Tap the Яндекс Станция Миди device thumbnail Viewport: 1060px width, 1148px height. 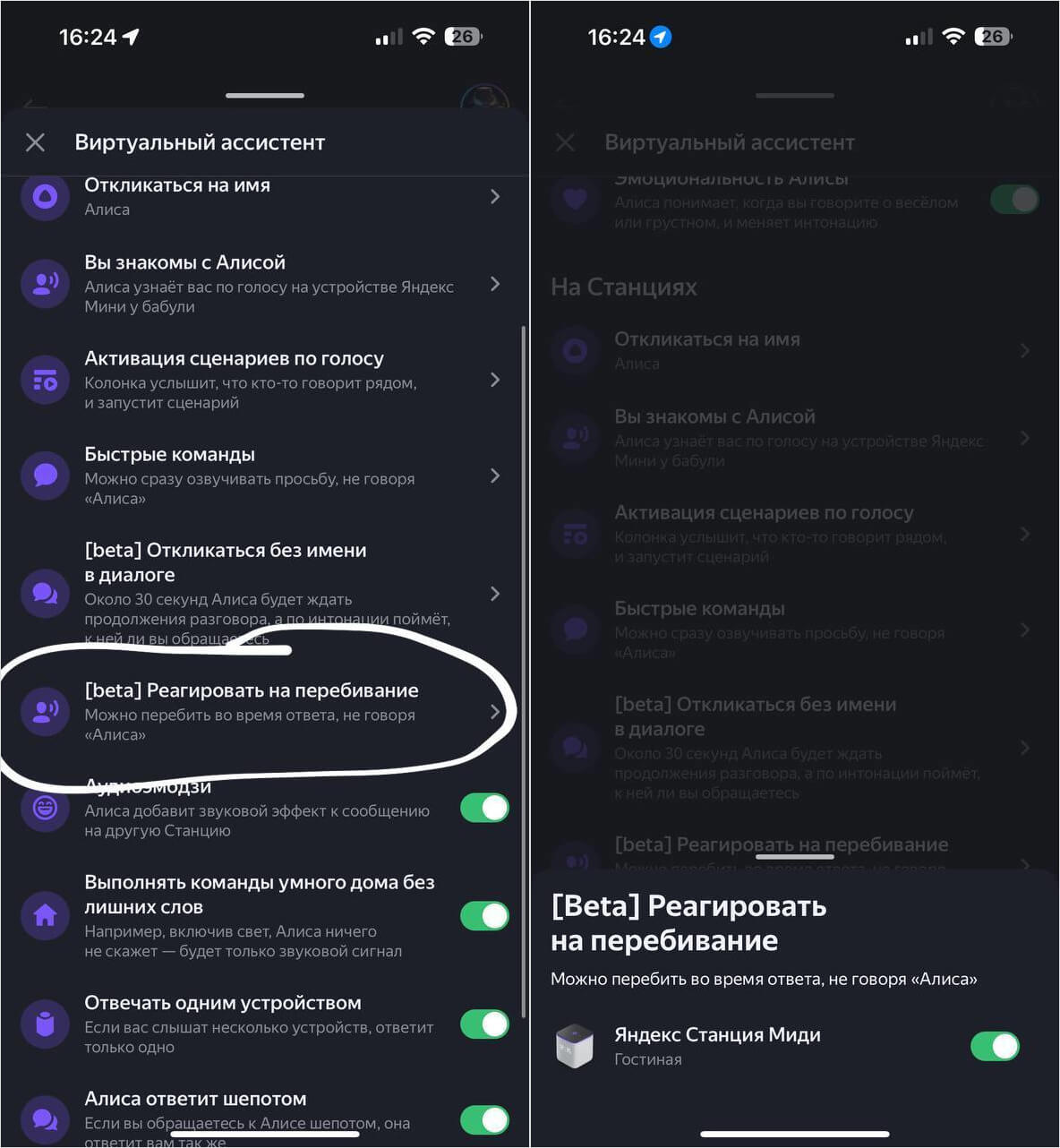[x=574, y=1046]
